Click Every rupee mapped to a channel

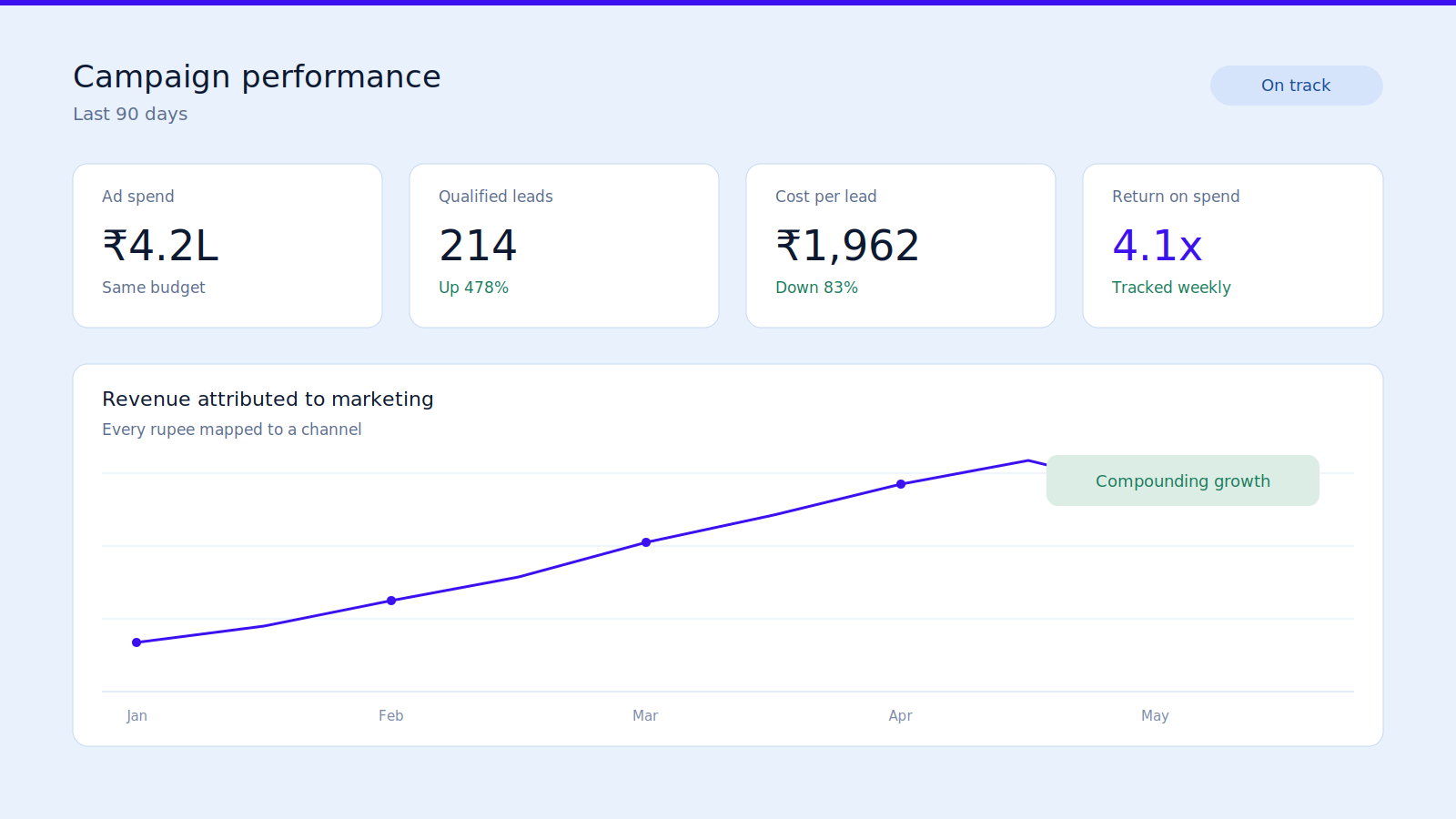tap(231, 430)
